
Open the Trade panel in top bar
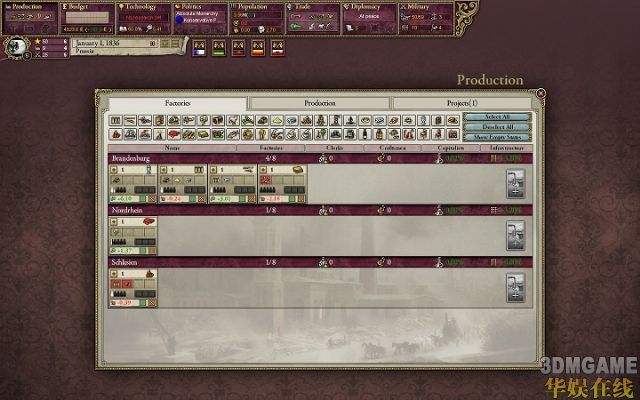pyautogui.click(x=313, y=18)
